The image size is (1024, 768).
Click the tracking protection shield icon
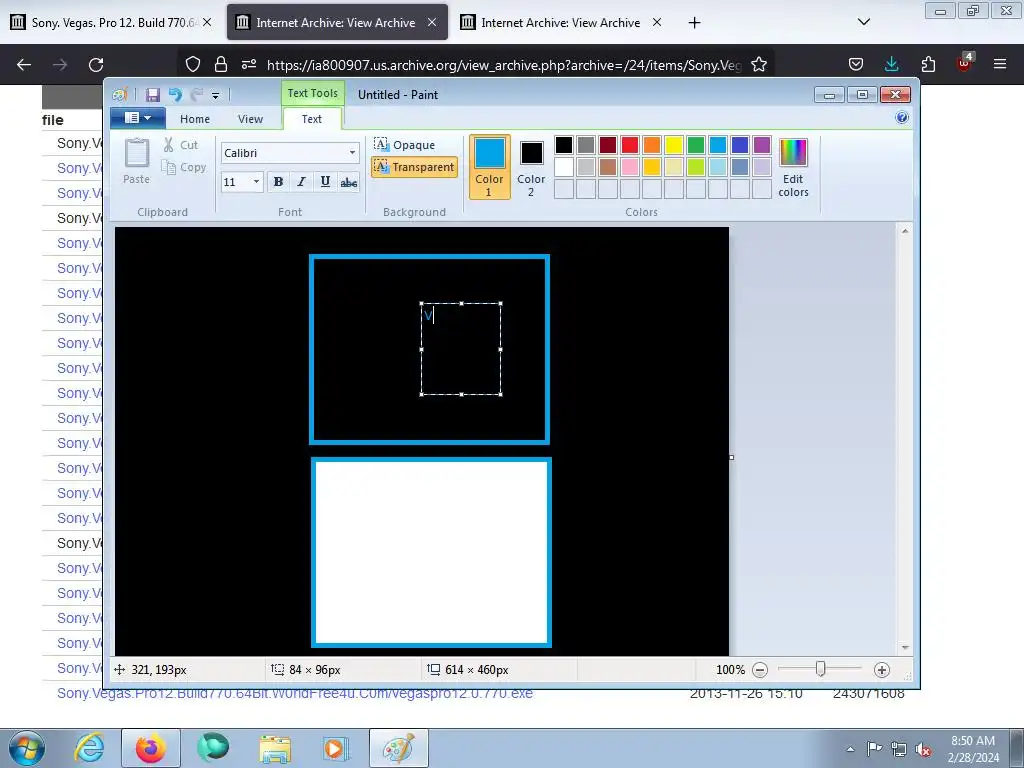point(193,64)
